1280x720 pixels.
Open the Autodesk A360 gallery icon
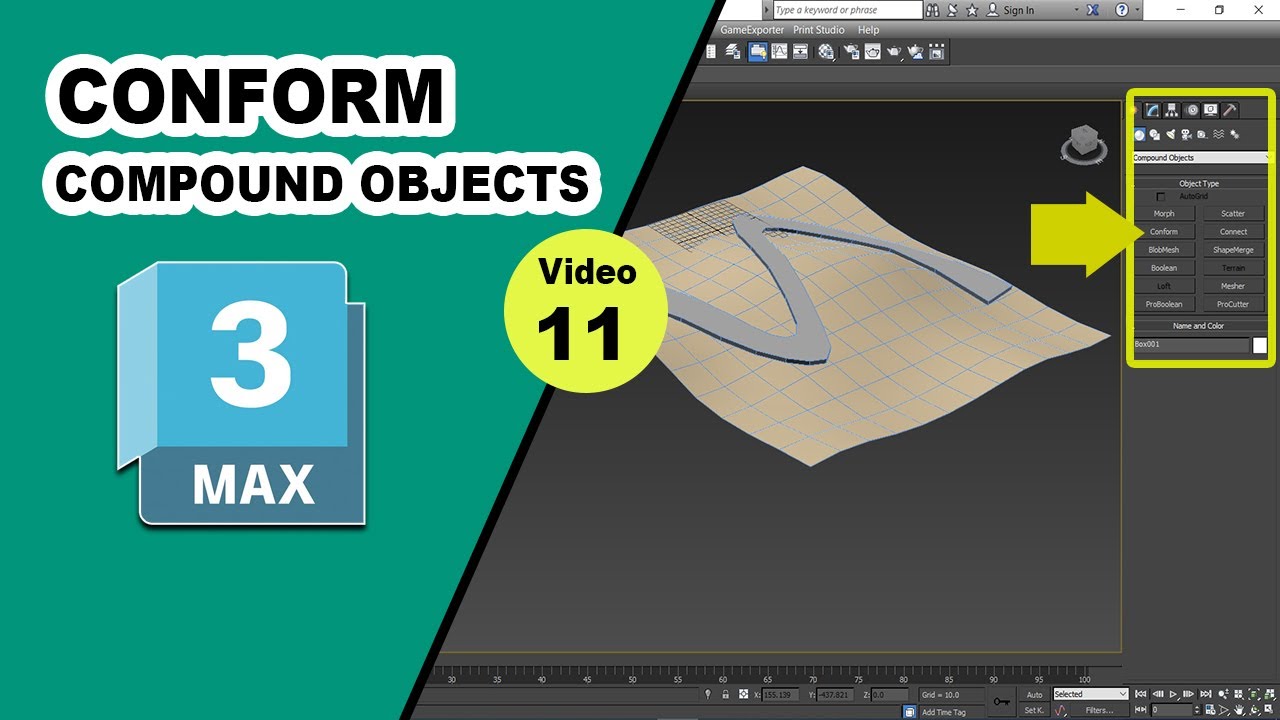pos(936,51)
